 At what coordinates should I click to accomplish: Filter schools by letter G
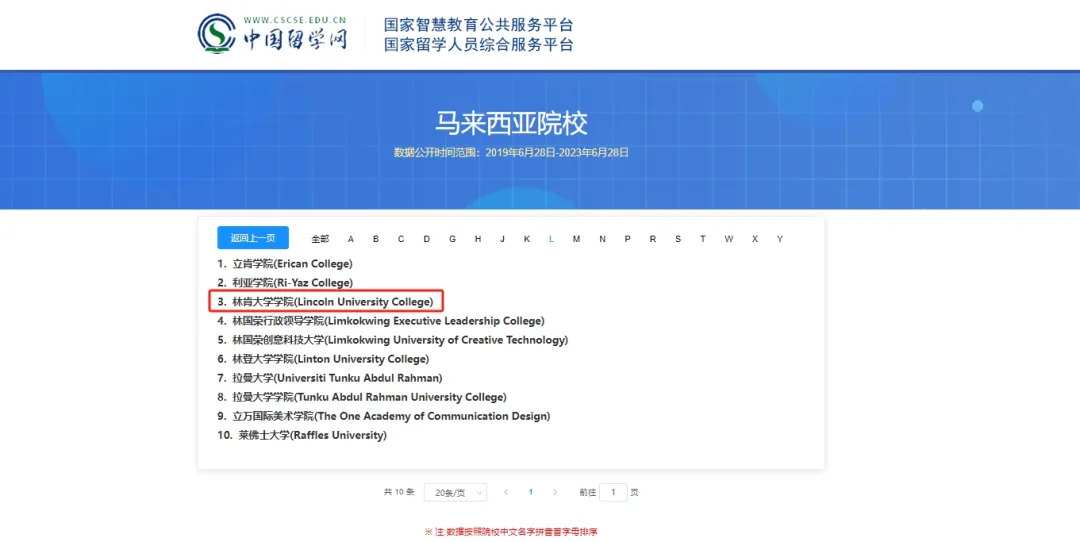click(x=453, y=239)
